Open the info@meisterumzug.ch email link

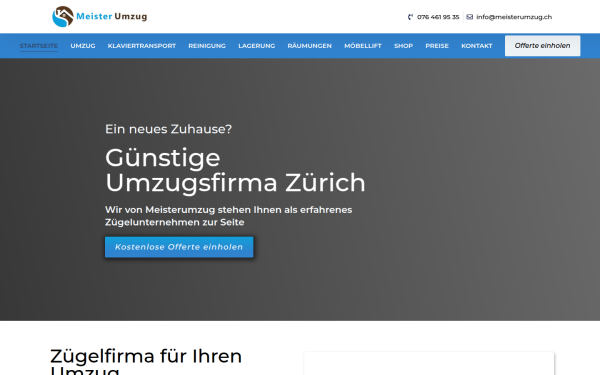click(514, 17)
